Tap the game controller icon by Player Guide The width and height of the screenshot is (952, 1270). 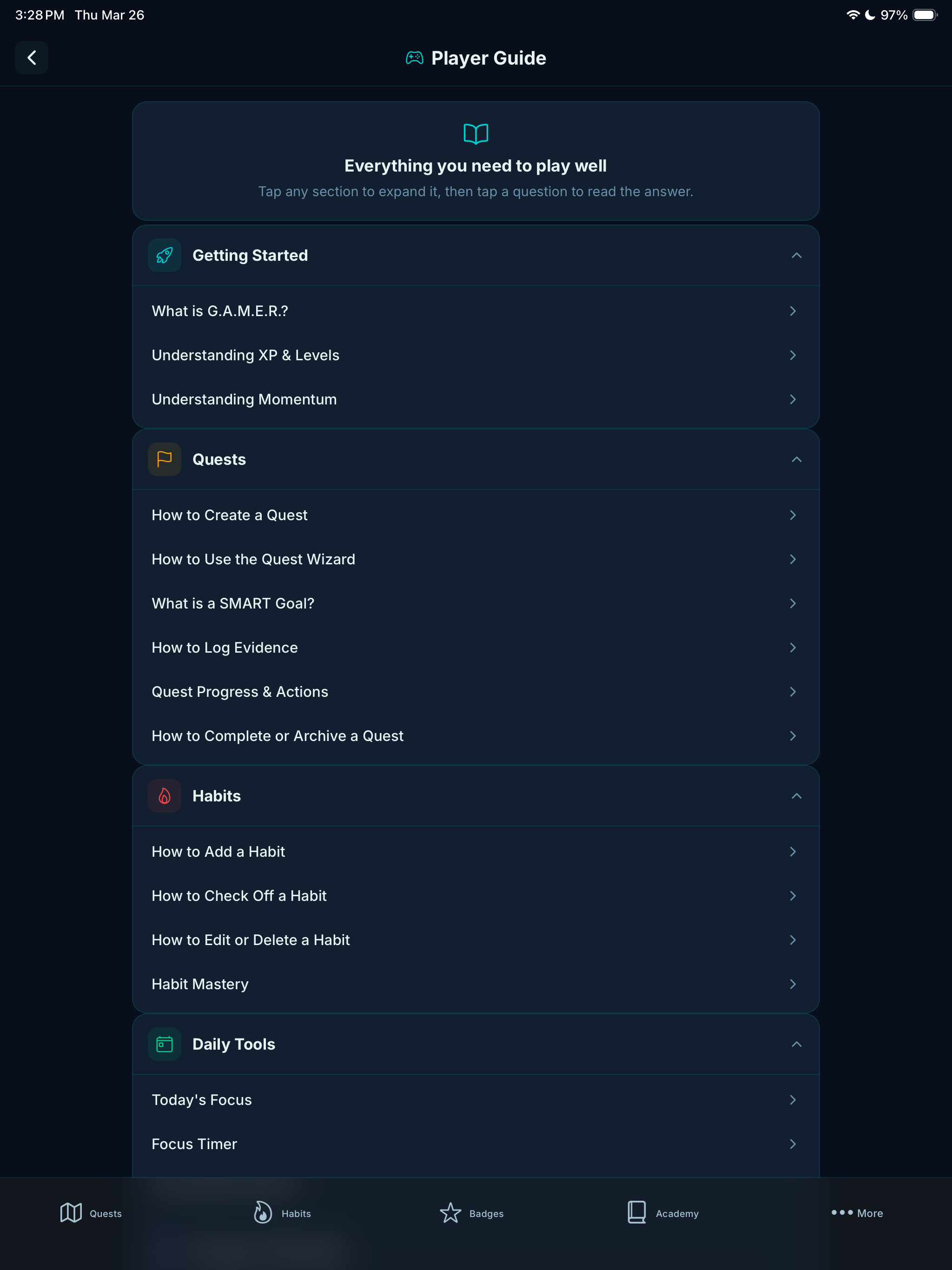point(415,58)
